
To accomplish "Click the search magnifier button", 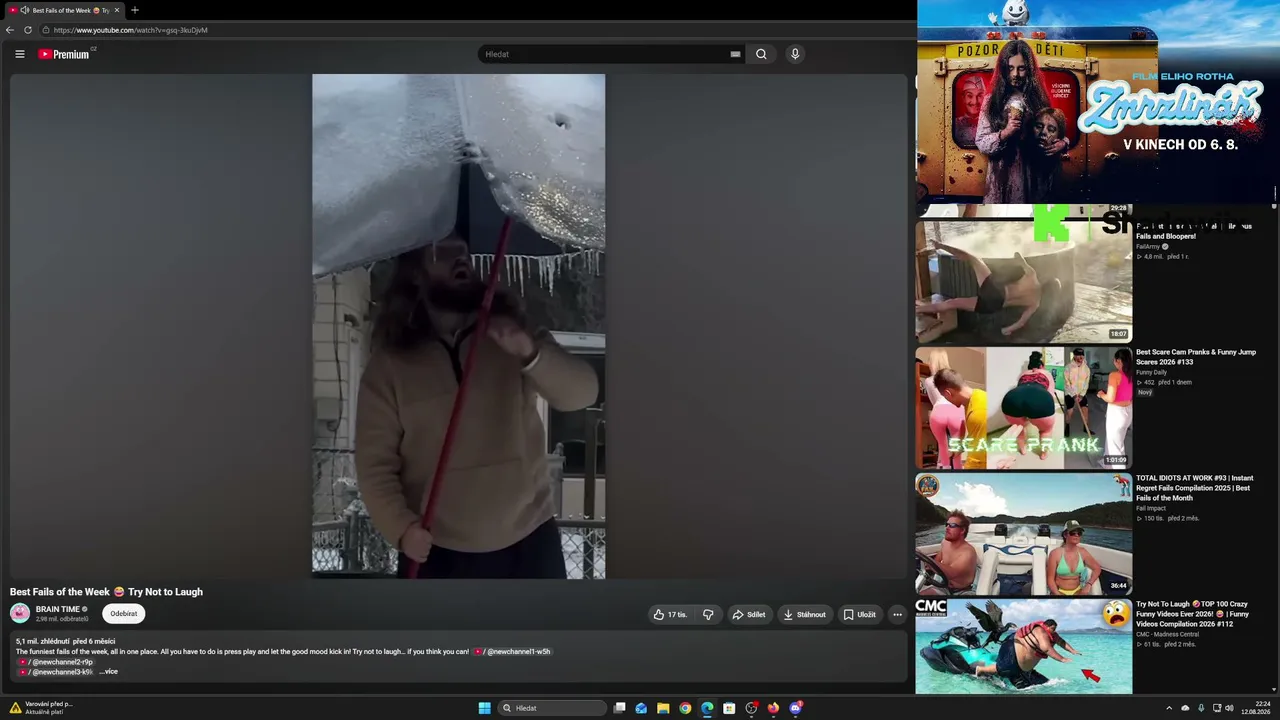I will pyautogui.click(x=761, y=54).
